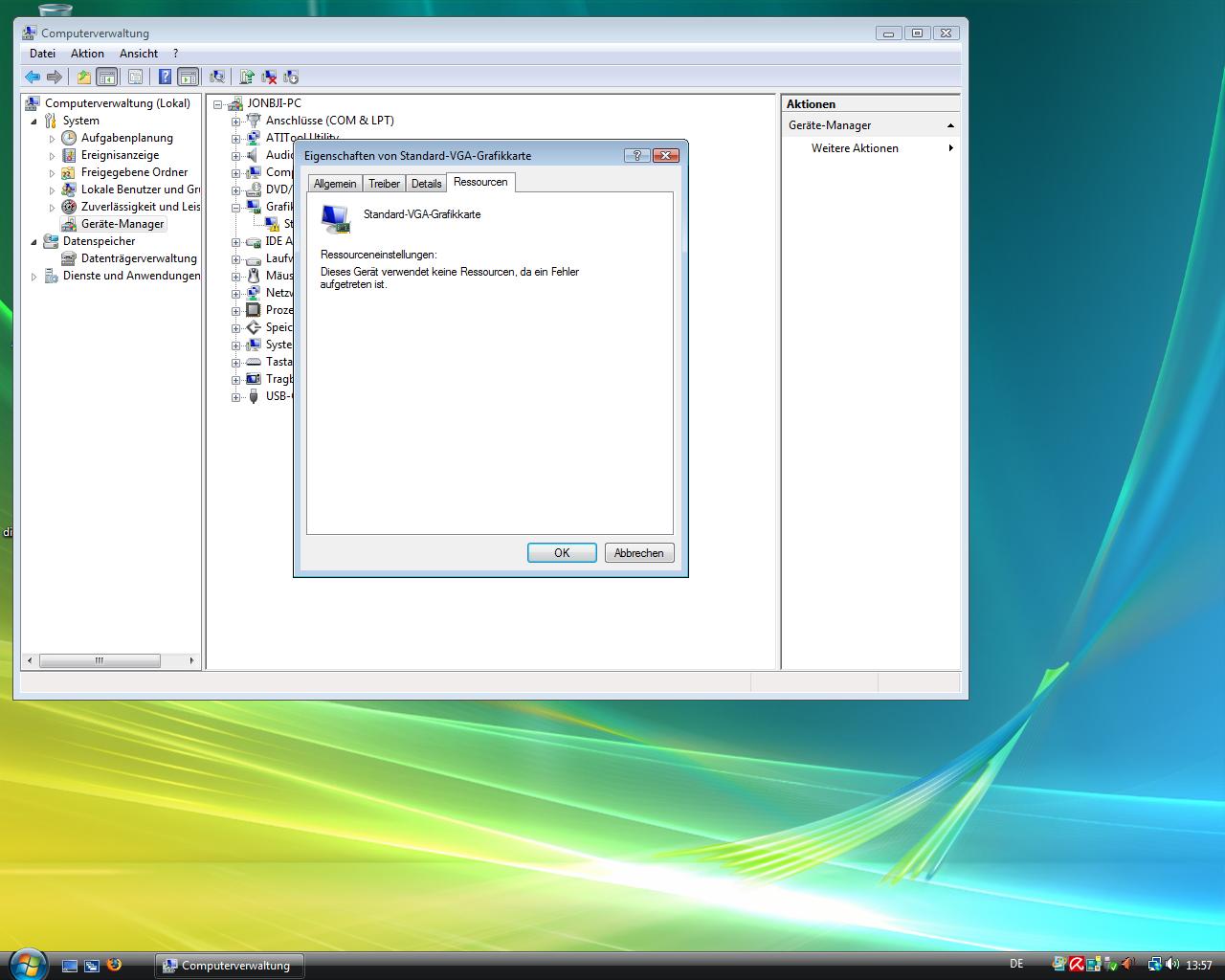Screen dimensions: 1225x980
Task: Click the processor chip category icon
Action: 253,310
